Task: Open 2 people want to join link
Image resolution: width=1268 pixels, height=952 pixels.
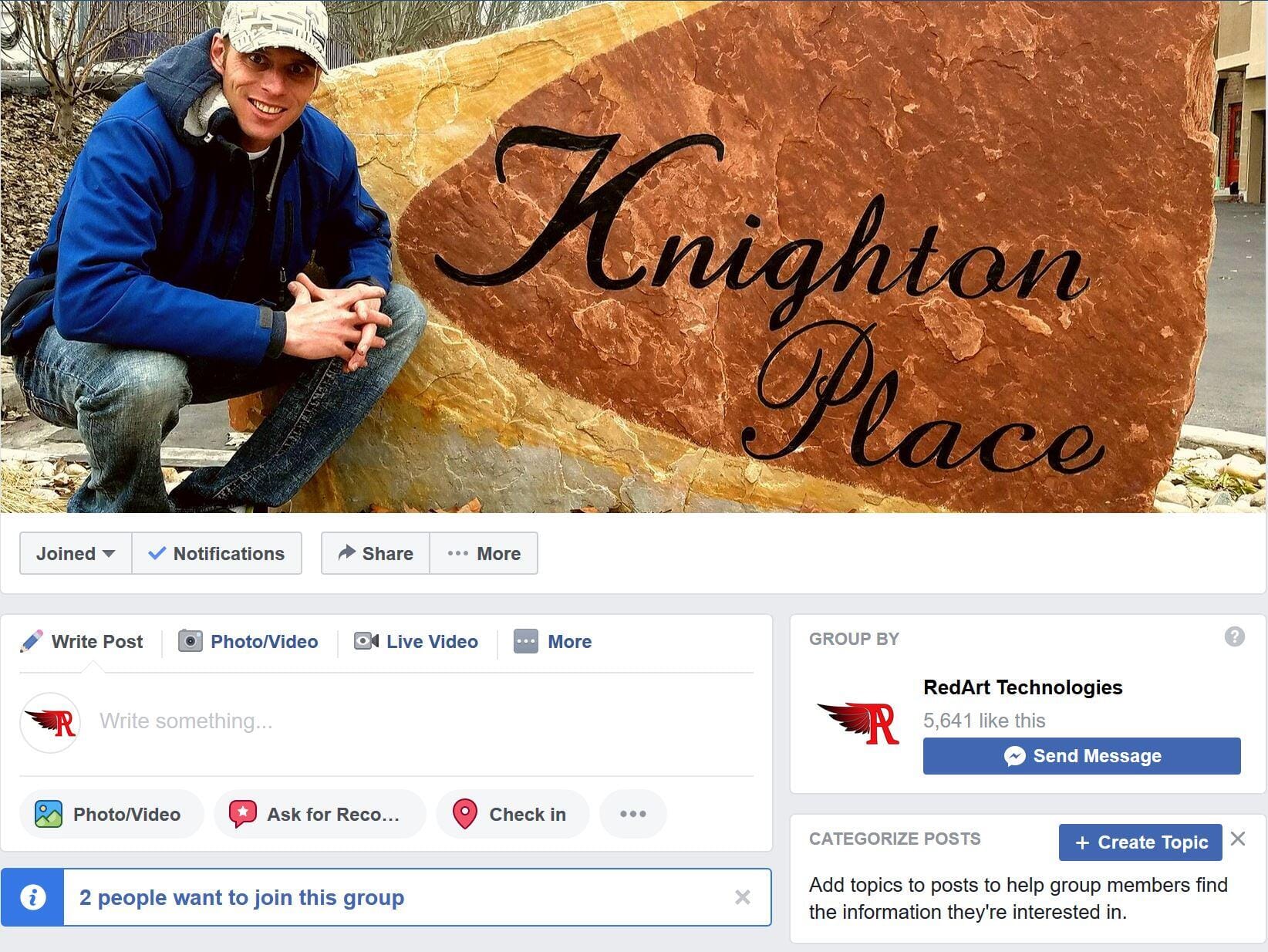Action: 241,897
